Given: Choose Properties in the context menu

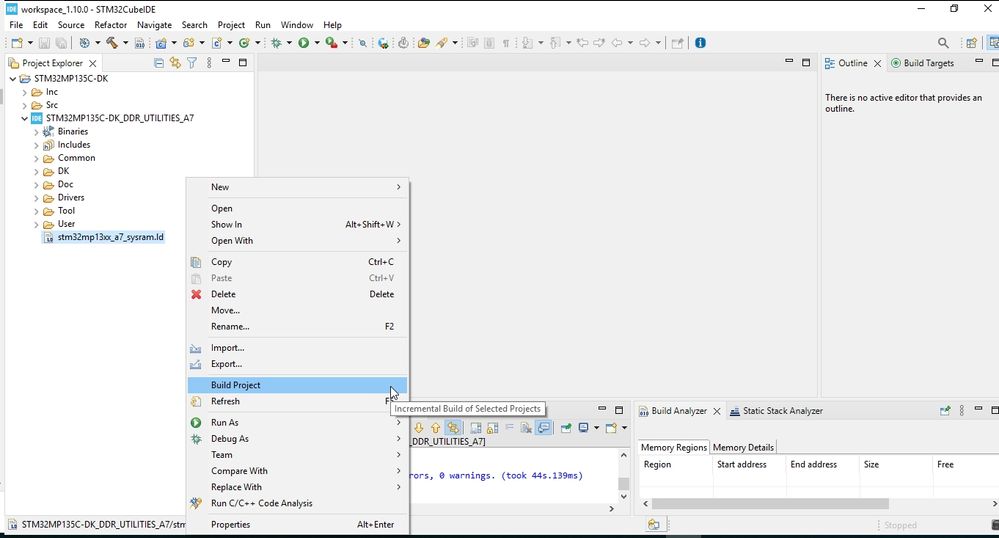Looking at the screenshot, I should point(298,525).
